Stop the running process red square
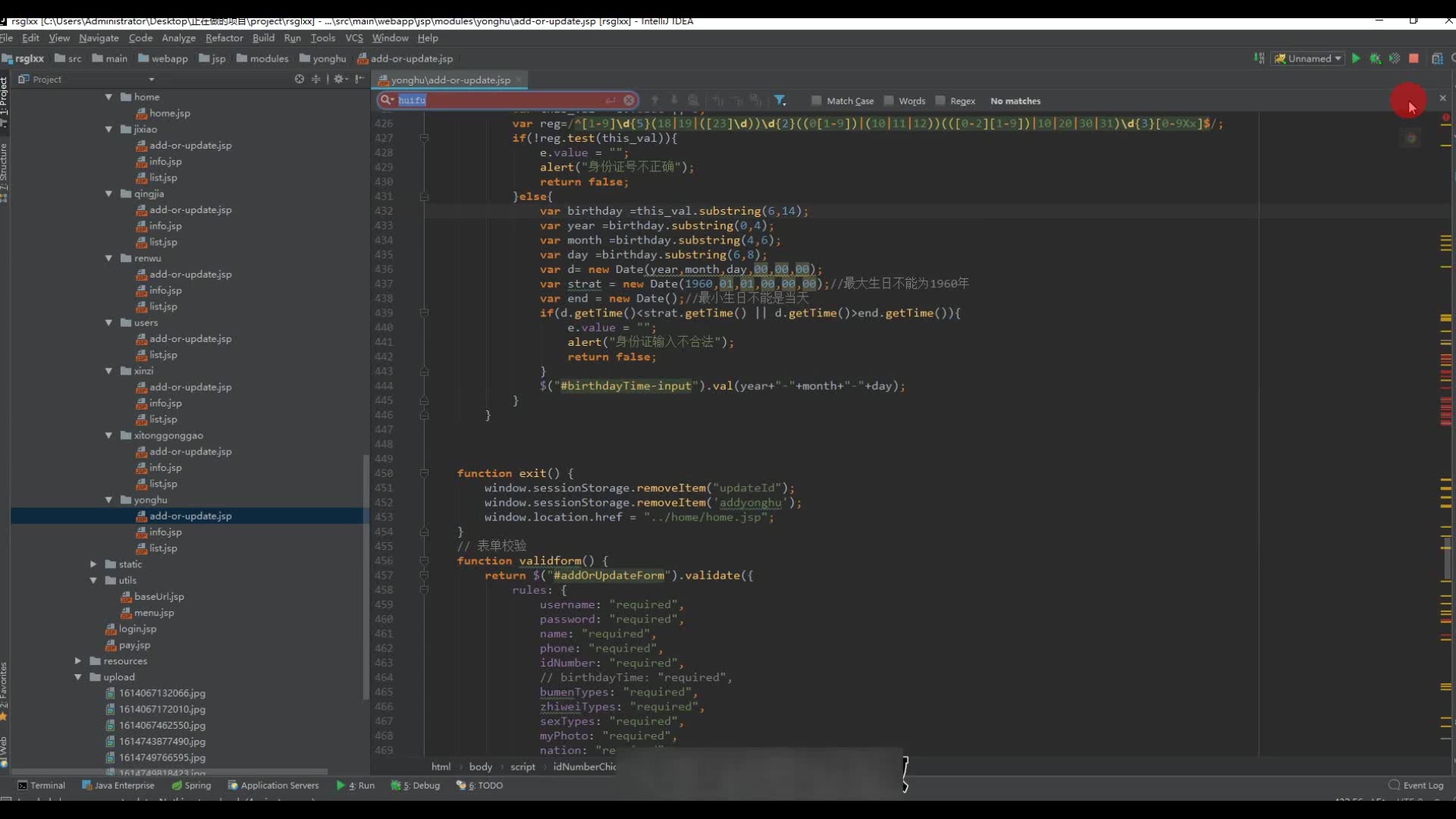The height and width of the screenshot is (819, 1456). (x=1414, y=58)
